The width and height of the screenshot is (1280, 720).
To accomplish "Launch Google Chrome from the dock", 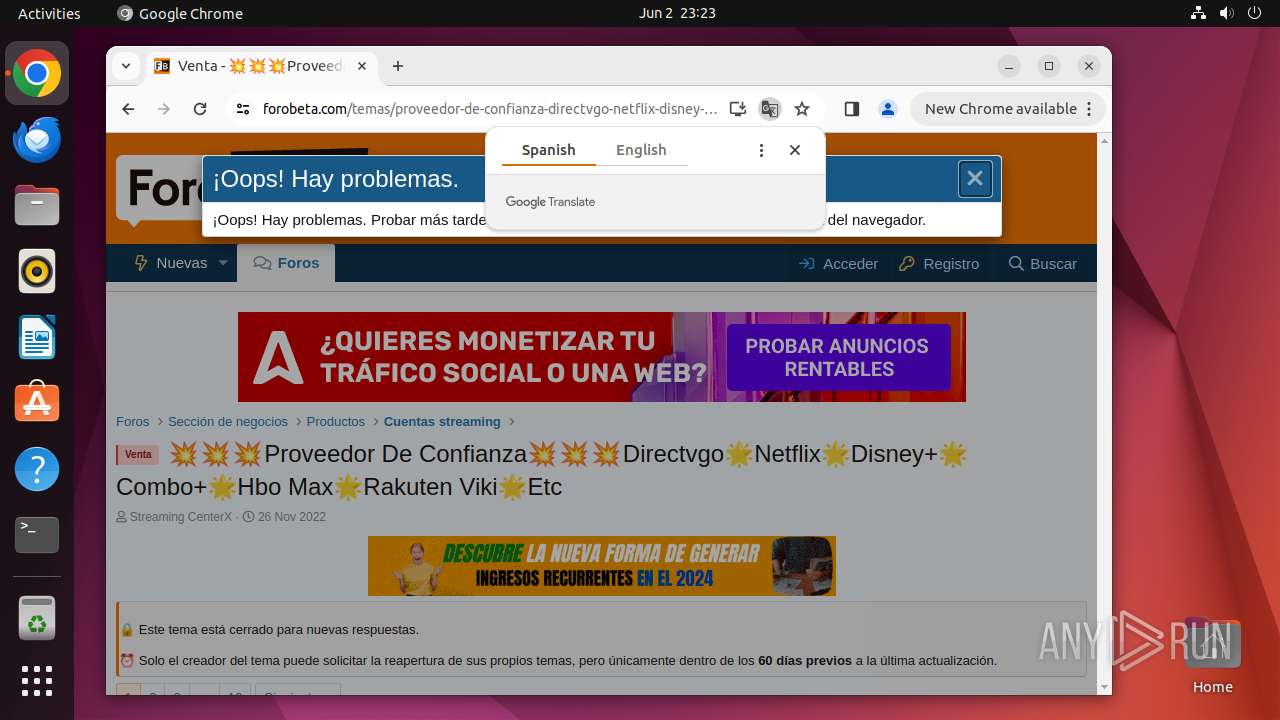I will point(37,74).
